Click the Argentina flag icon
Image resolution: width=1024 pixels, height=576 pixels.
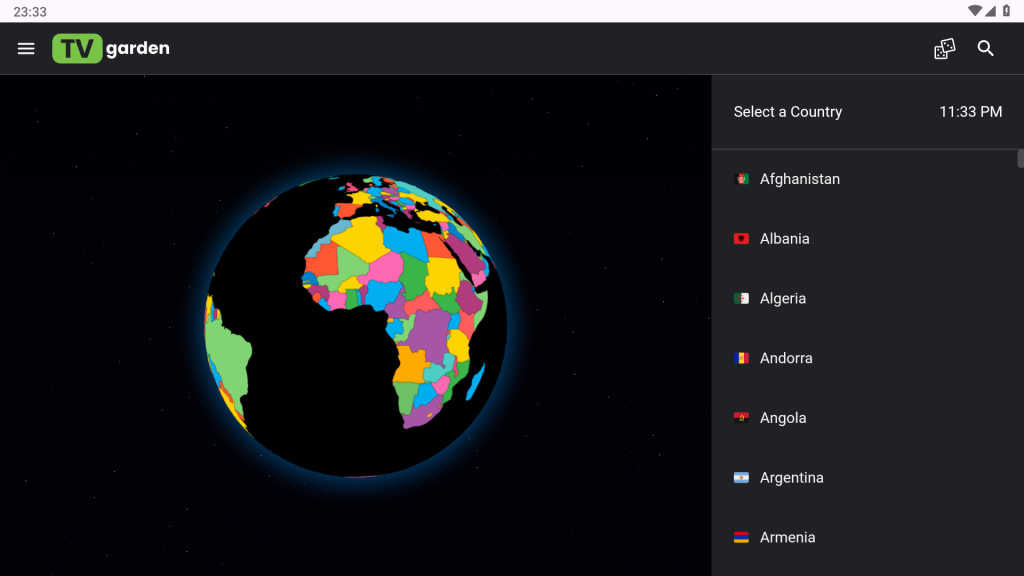(741, 477)
